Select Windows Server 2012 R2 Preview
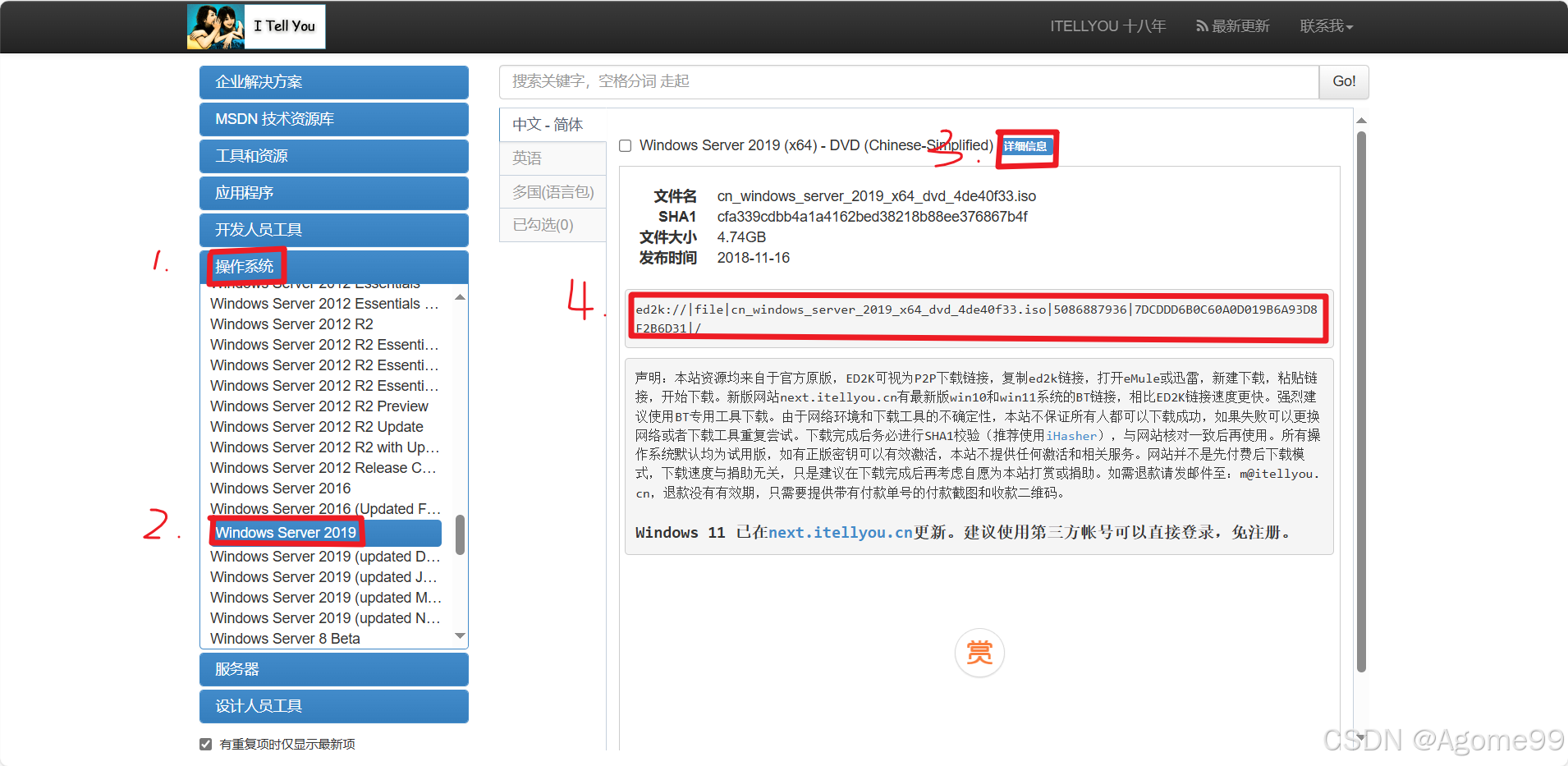Image resolution: width=1568 pixels, height=766 pixels. 319,406
